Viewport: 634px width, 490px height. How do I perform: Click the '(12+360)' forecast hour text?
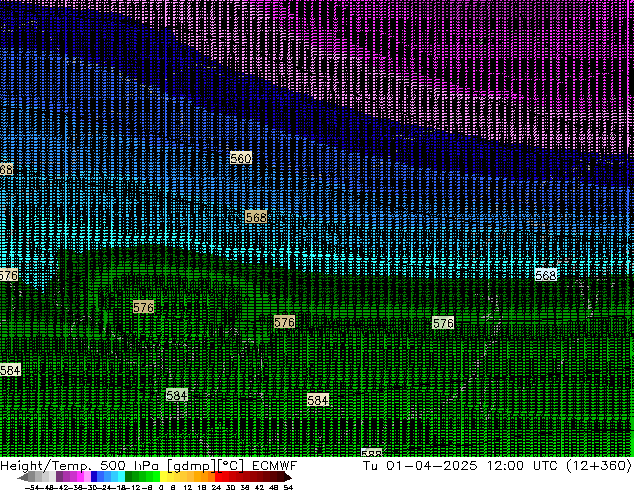599,466
